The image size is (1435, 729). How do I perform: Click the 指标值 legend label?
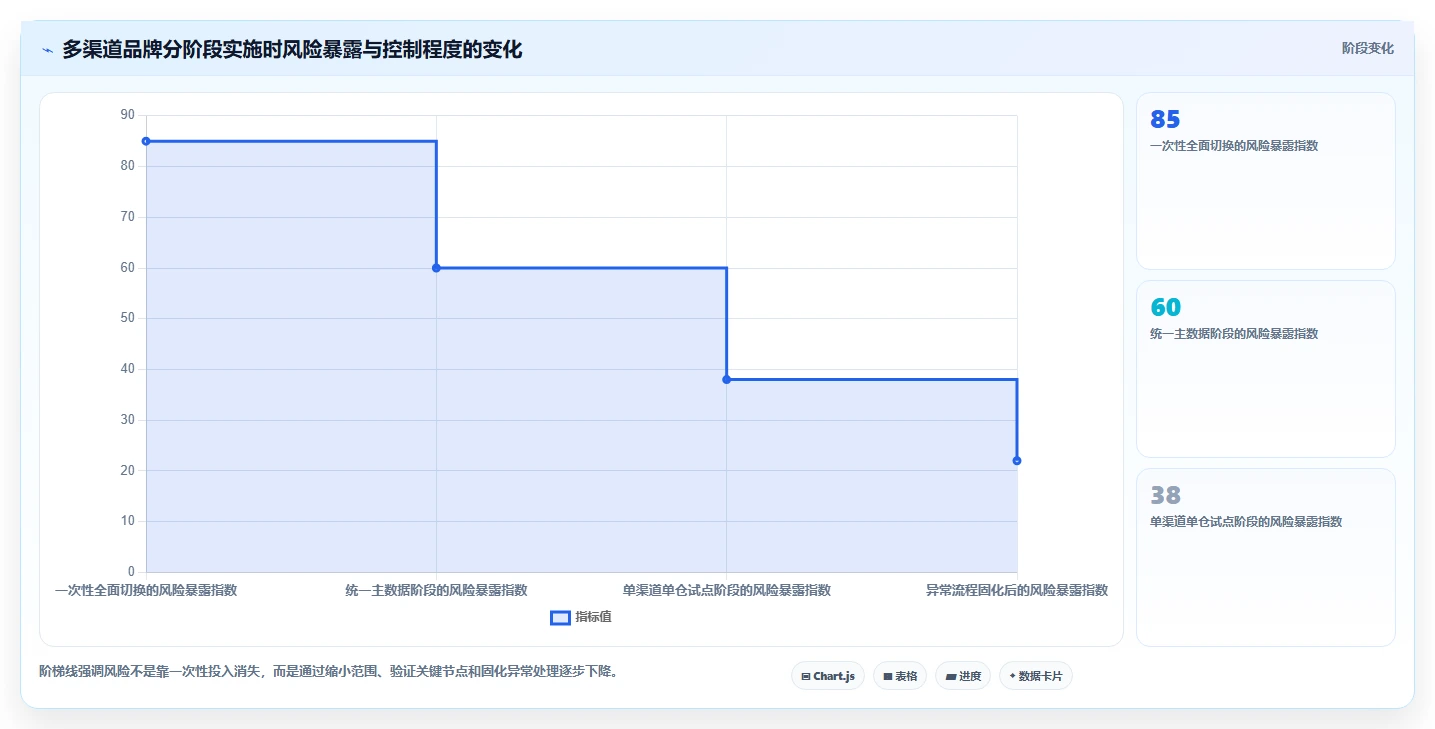pos(594,617)
